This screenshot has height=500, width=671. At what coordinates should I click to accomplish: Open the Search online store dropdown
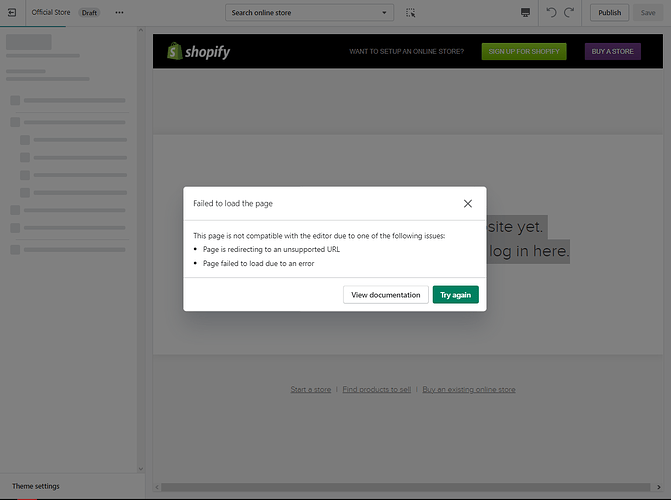coord(309,13)
